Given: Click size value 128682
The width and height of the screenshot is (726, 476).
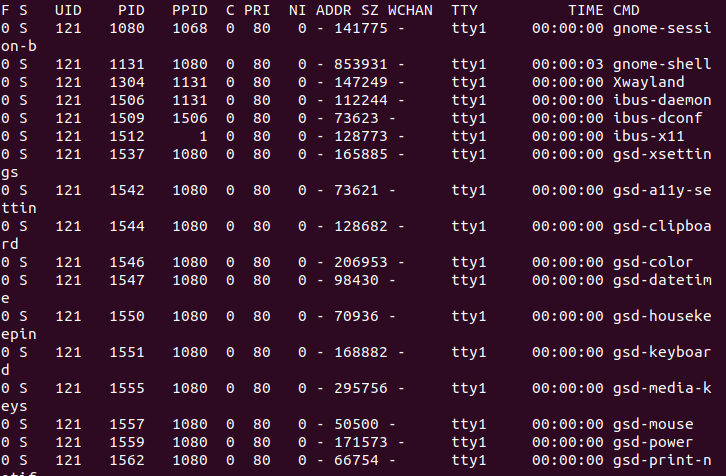Looking at the screenshot, I should 361,226.
